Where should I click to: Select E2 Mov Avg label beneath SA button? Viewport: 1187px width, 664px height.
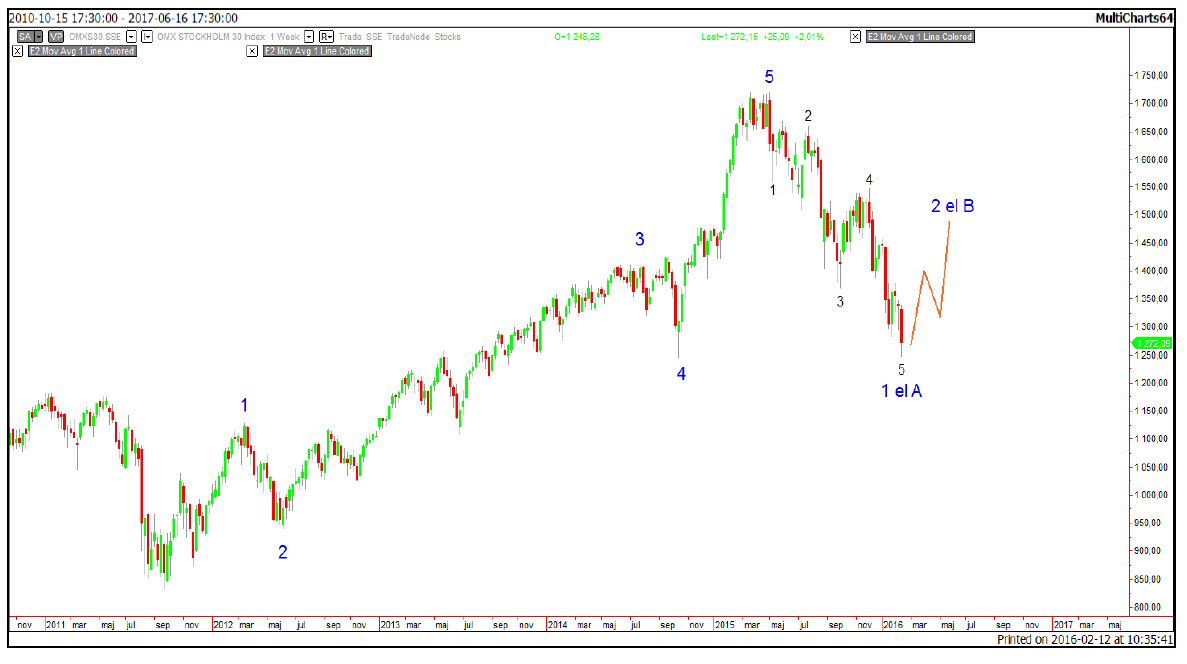(83, 51)
